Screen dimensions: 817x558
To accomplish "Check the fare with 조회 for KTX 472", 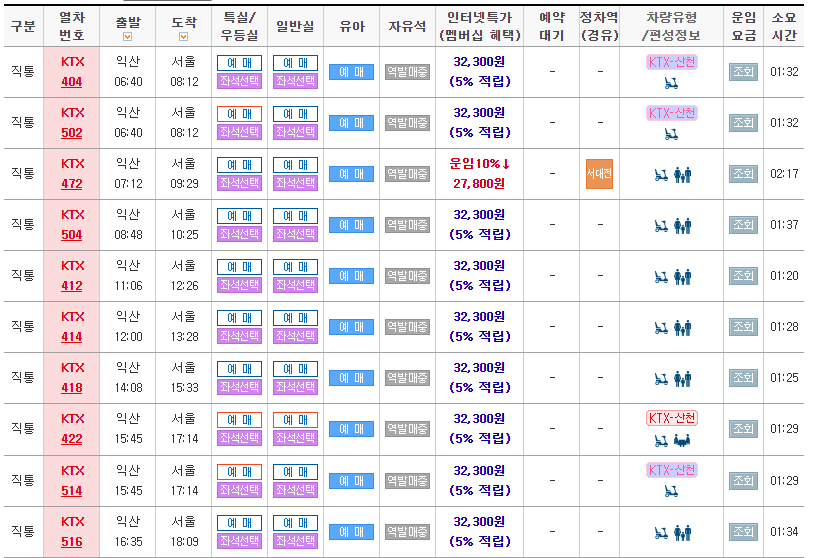I will (743, 173).
